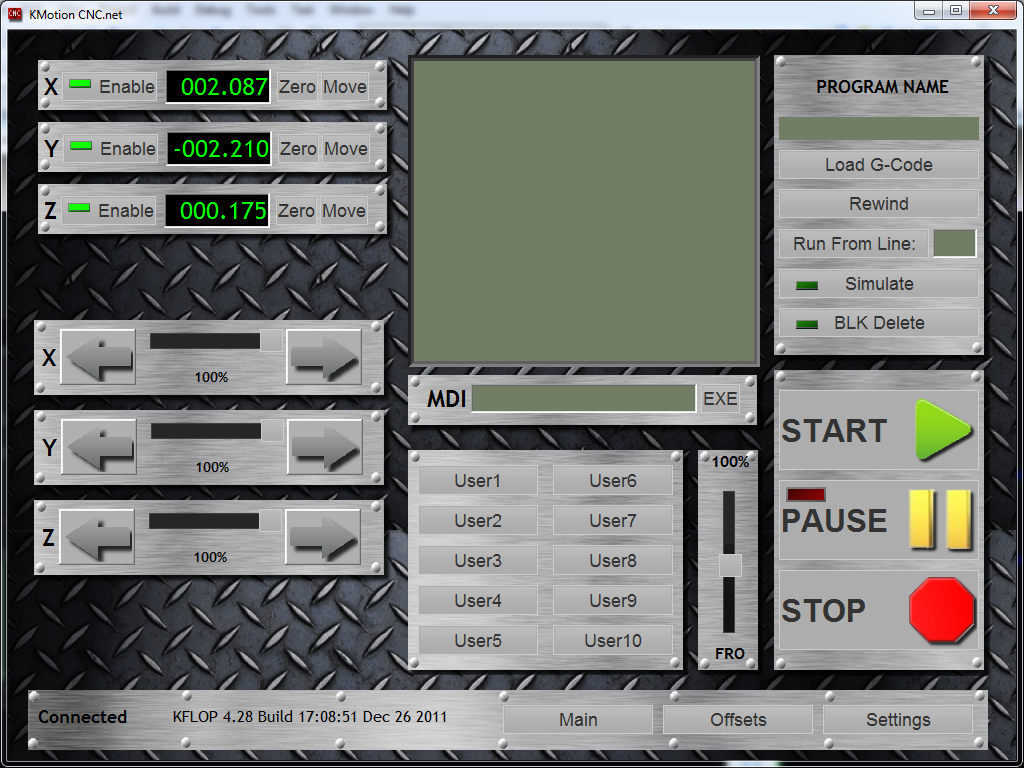Disable the Z axis Enable toggle
The height and width of the screenshot is (768, 1024).
[x=111, y=211]
